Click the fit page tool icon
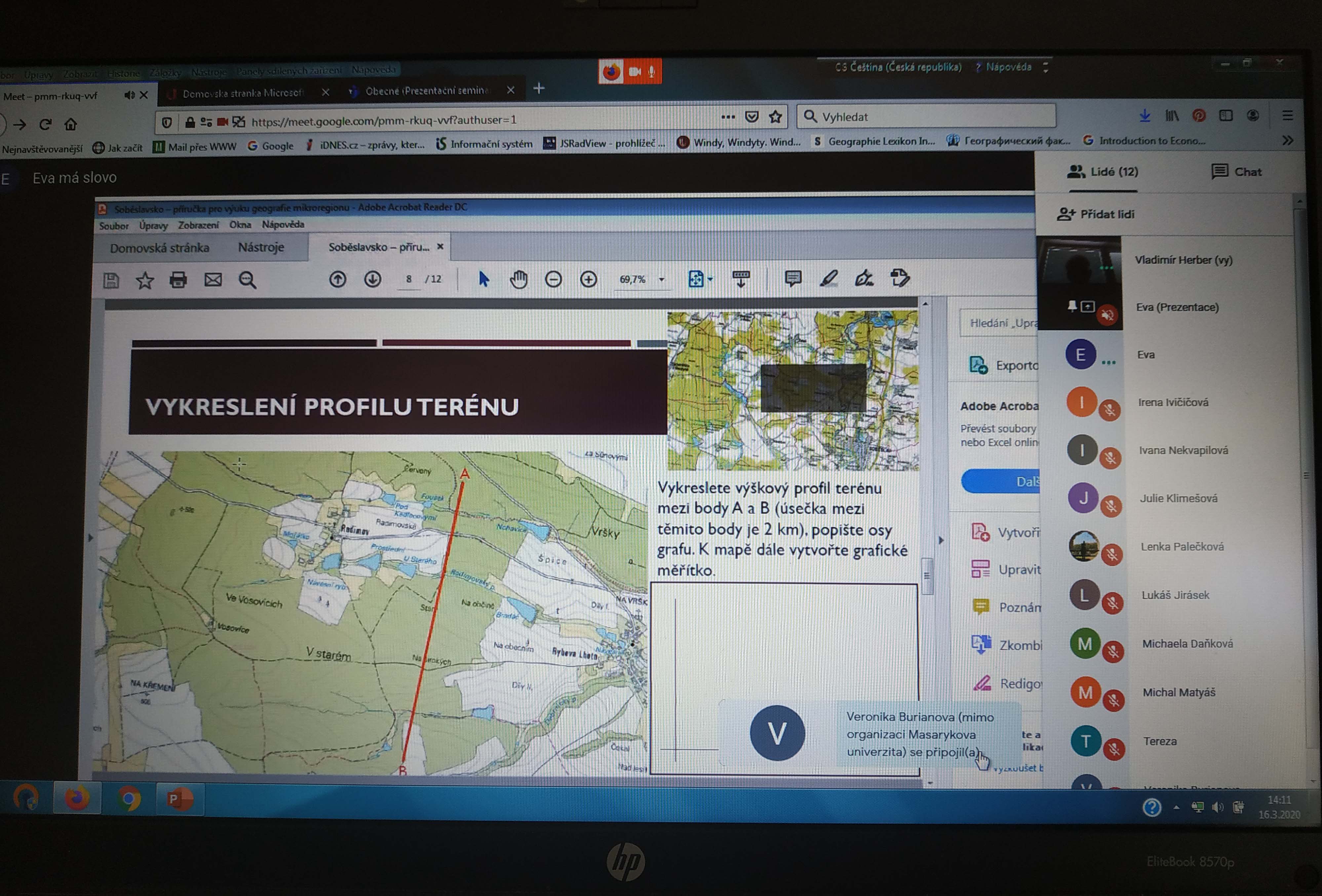 pos(696,279)
